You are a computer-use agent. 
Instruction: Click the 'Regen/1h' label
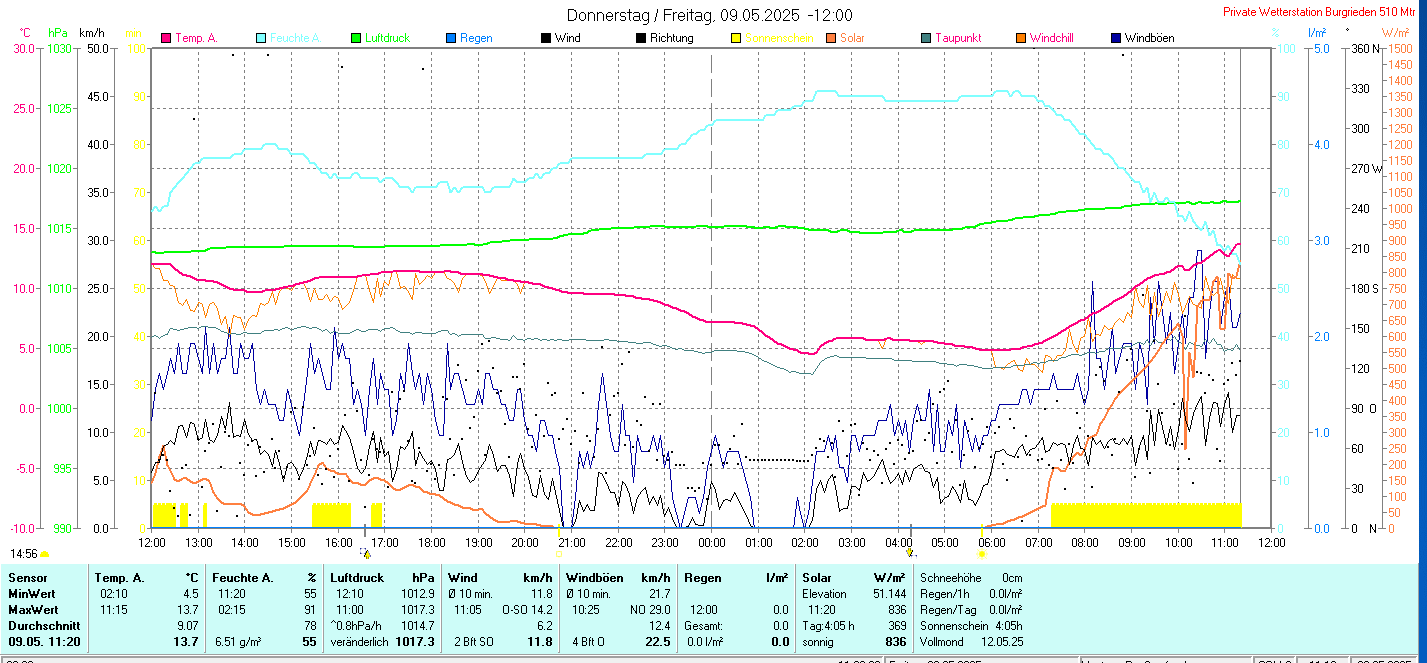point(944,594)
